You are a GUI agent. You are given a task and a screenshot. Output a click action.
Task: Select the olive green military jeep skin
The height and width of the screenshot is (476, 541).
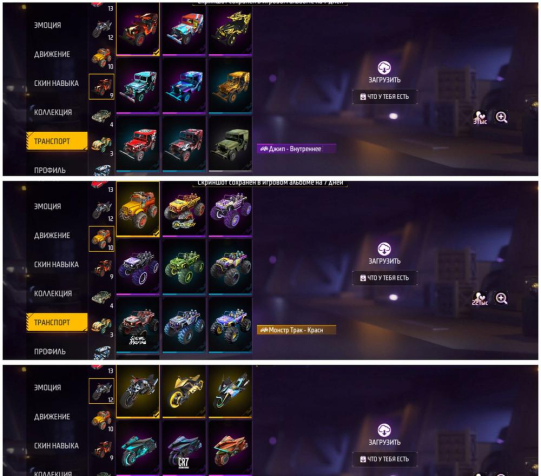tap(230, 143)
